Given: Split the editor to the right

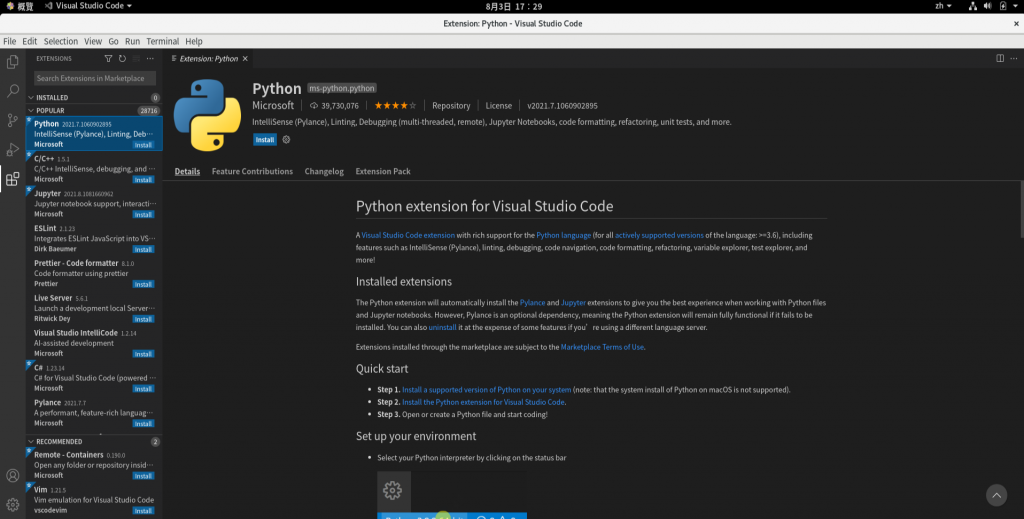Looking at the screenshot, I should point(1000,58).
